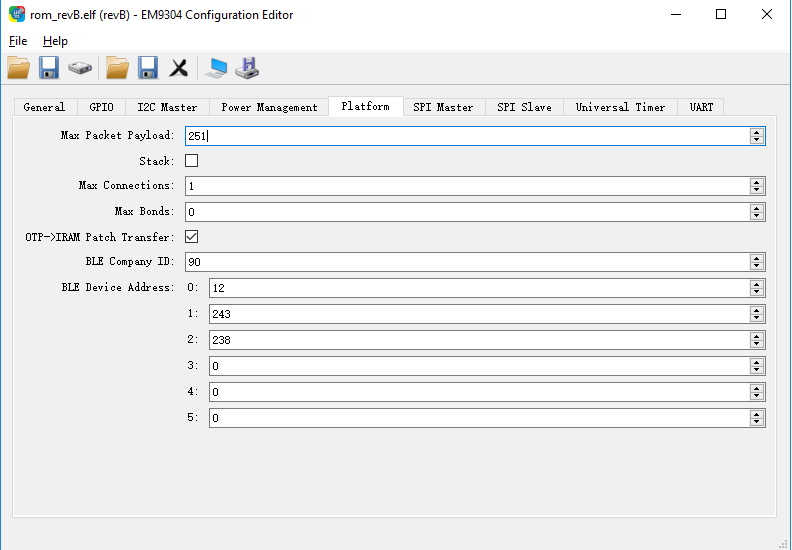Increase BLE Device Address byte 0 value
This screenshot has height=550, width=792.
click(757, 284)
